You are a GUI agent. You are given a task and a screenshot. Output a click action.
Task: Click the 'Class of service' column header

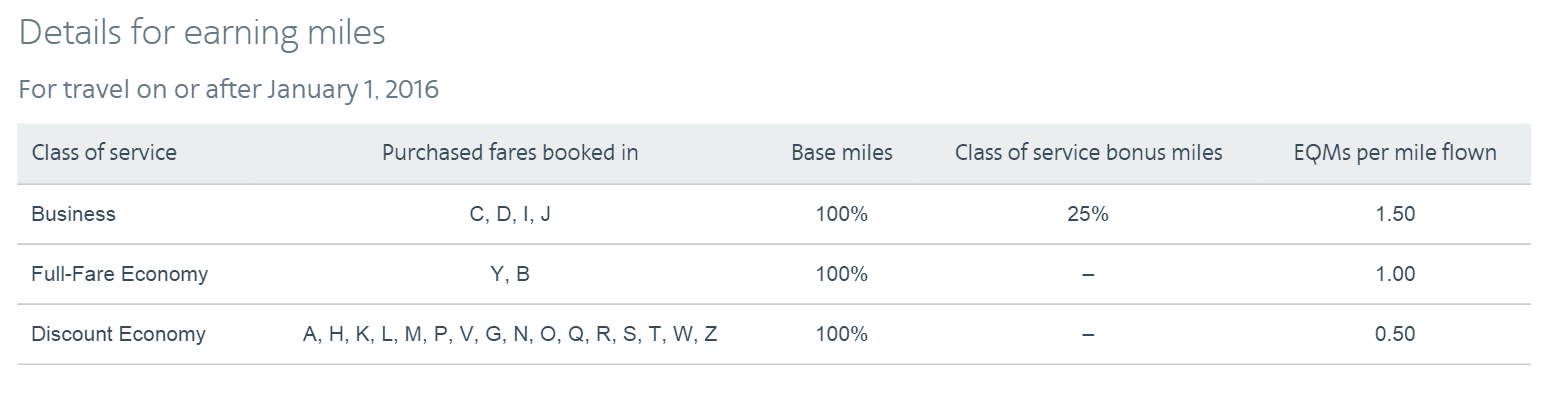point(104,153)
